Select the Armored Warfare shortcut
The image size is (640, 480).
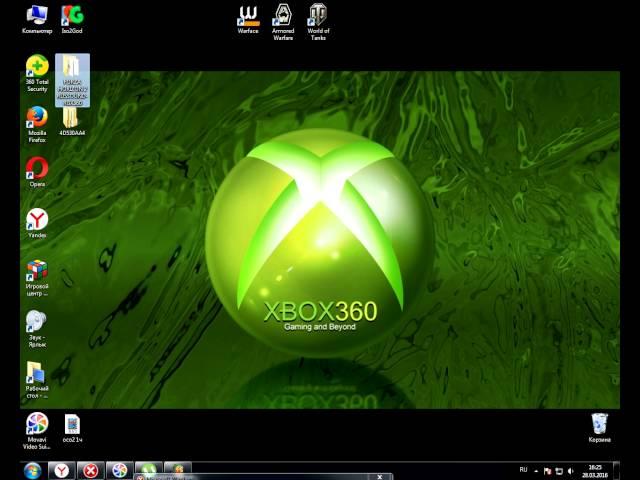[283, 22]
